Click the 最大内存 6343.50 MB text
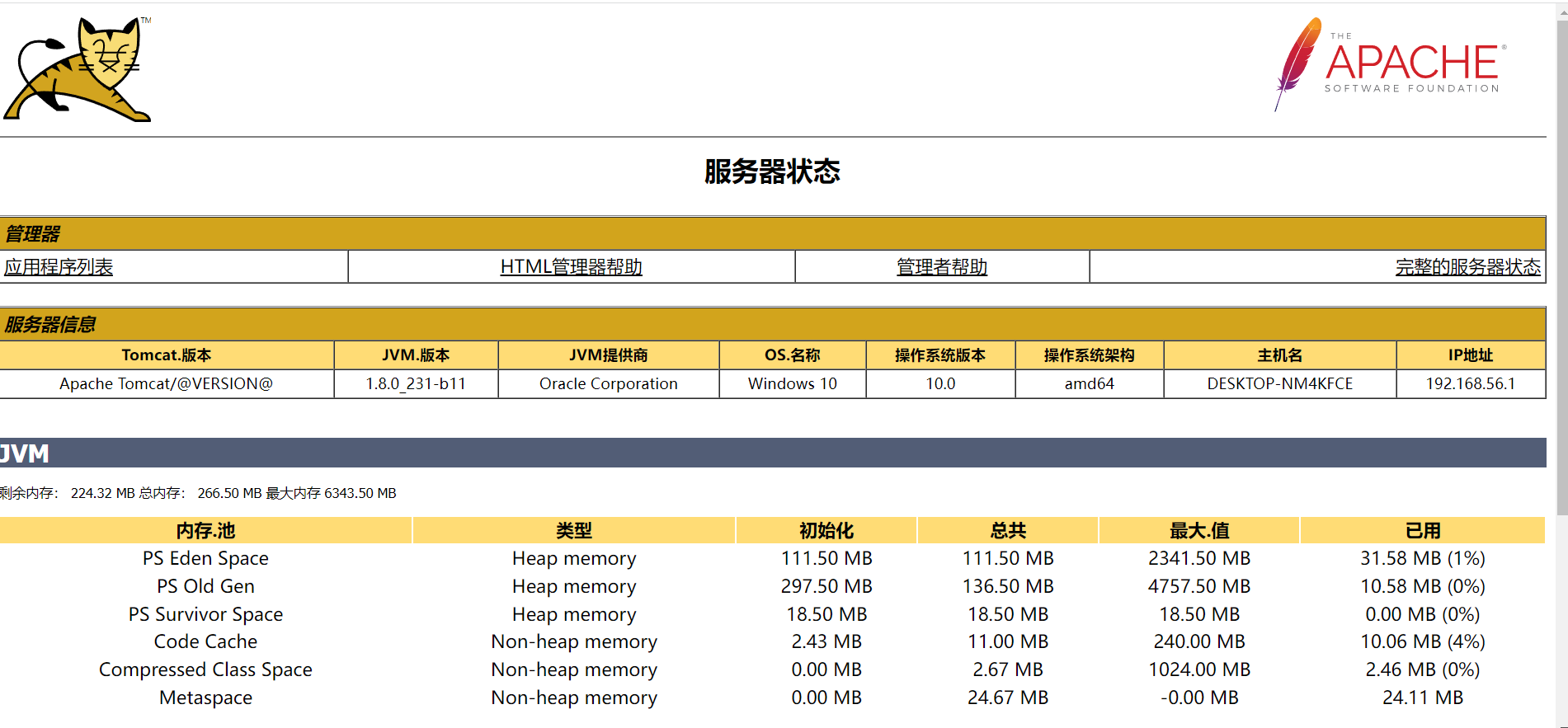 coord(331,493)
